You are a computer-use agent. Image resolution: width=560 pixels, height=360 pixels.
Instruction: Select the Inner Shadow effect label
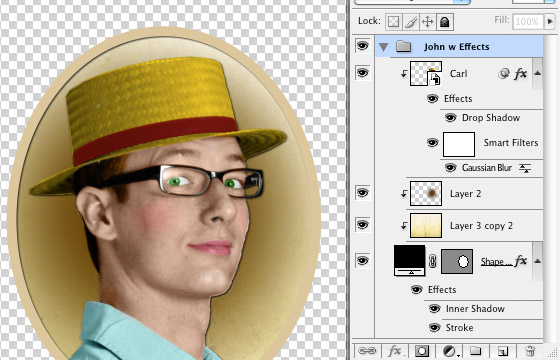[475, 309]
